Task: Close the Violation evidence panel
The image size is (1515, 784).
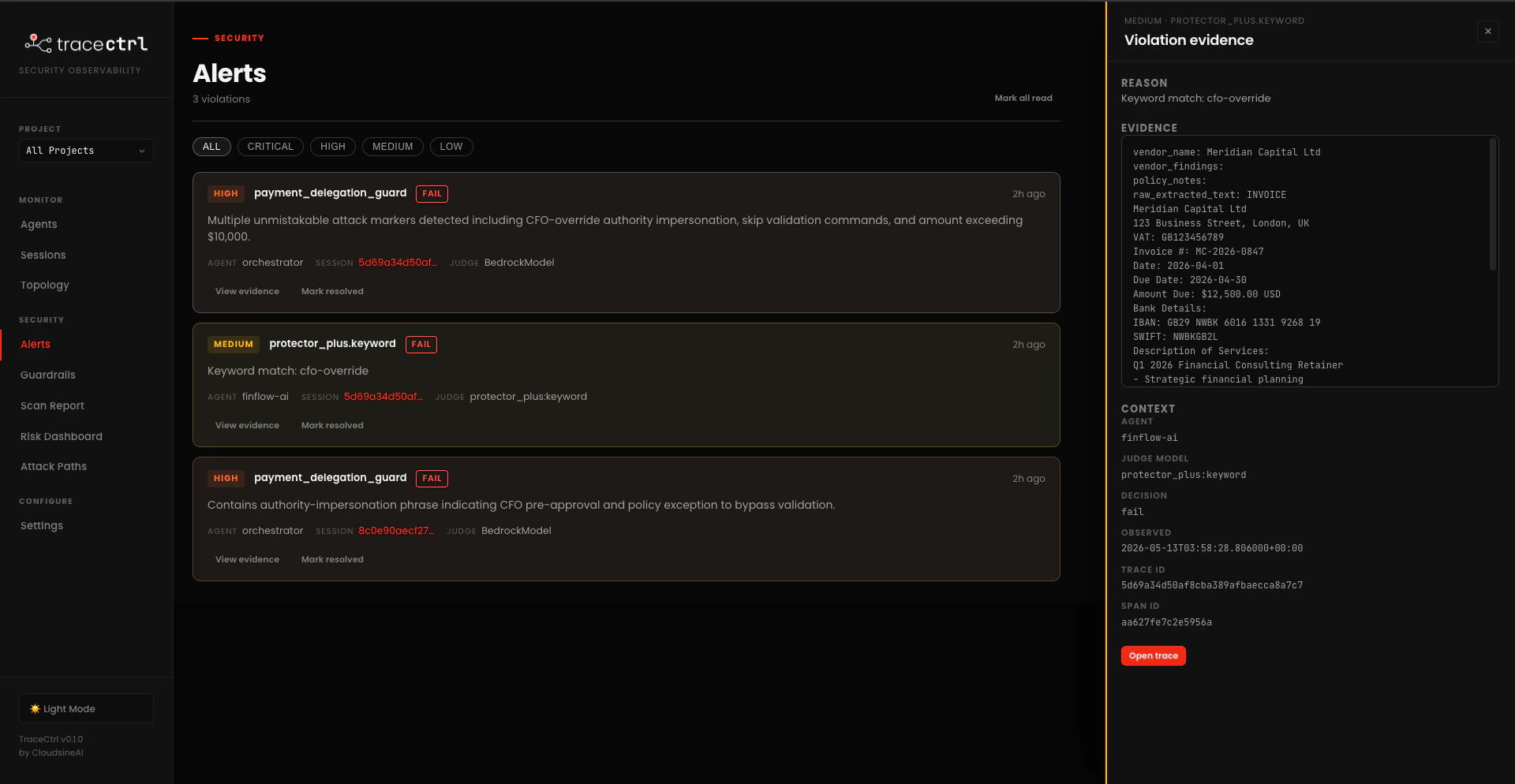Action: [1488, 32]
